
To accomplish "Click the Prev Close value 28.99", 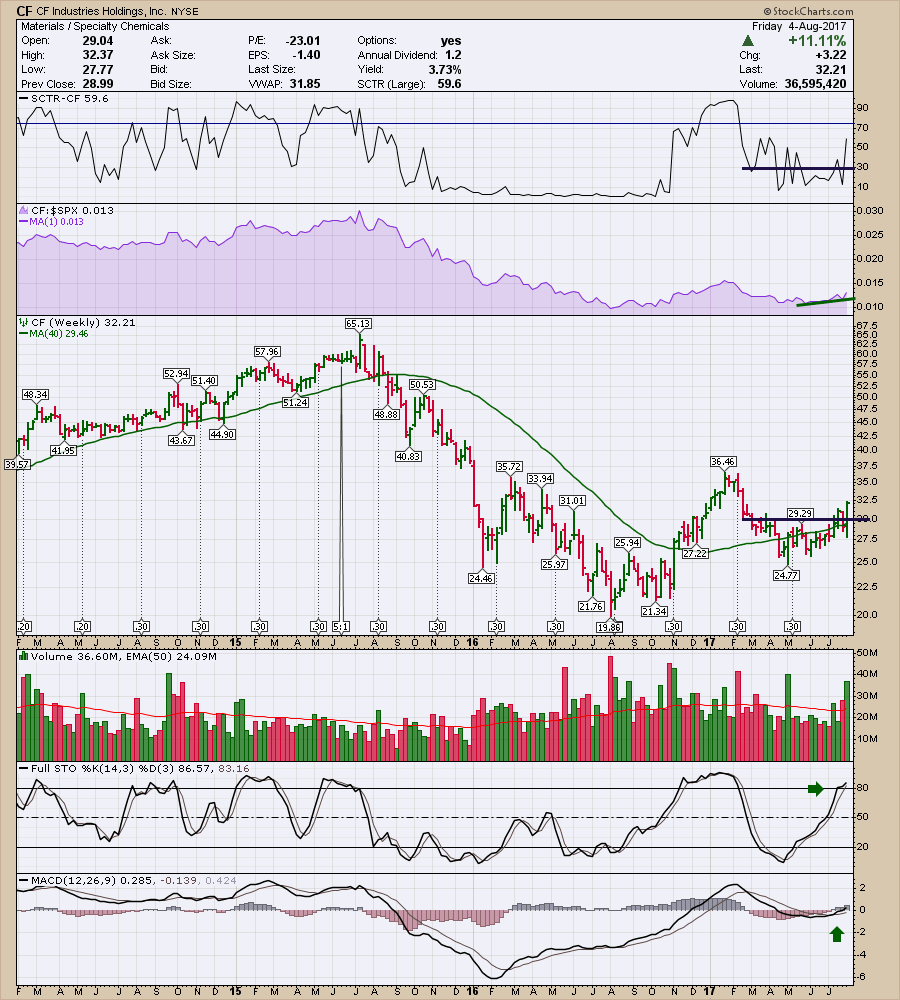I will [98, 84].
